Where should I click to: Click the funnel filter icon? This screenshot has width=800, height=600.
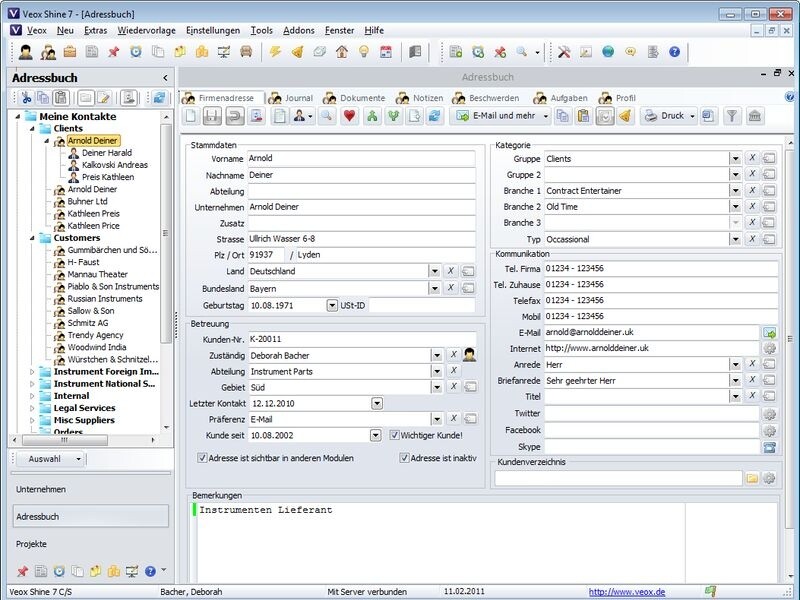tap(732, 116)
